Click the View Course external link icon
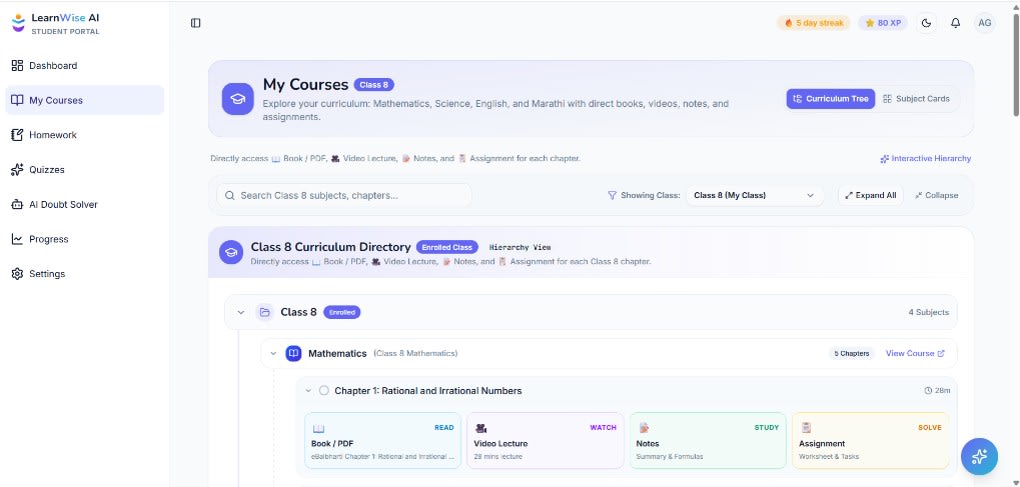Image resolution: width=1020 pixels, height=487 pixels. [941, 353]
